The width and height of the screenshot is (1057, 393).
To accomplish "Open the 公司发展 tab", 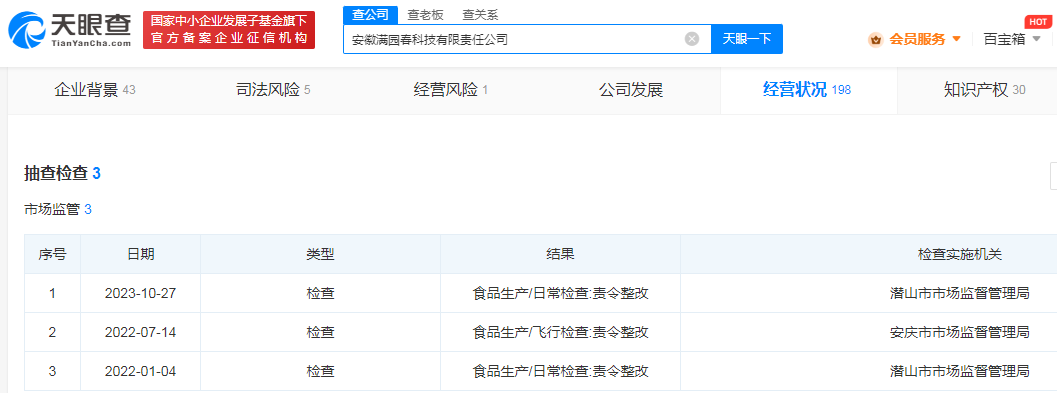I will point(631,90).
